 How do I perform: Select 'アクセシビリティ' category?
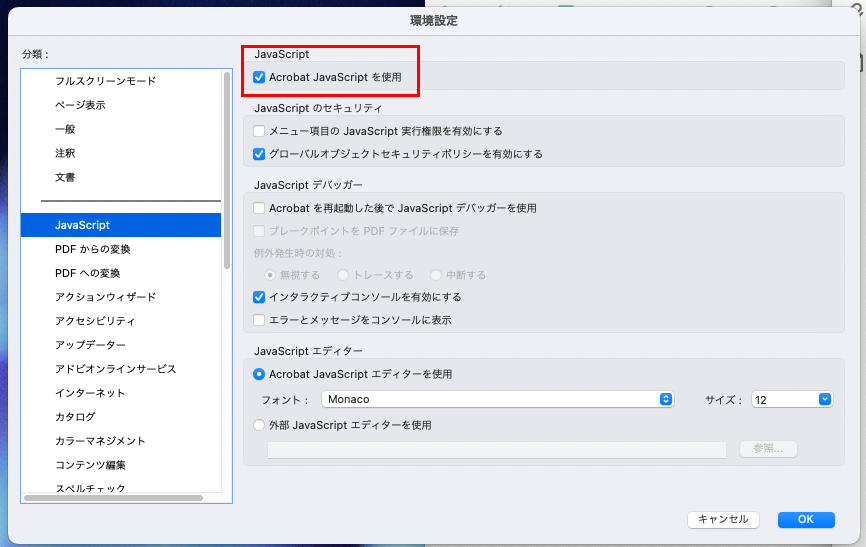point(95,321)
